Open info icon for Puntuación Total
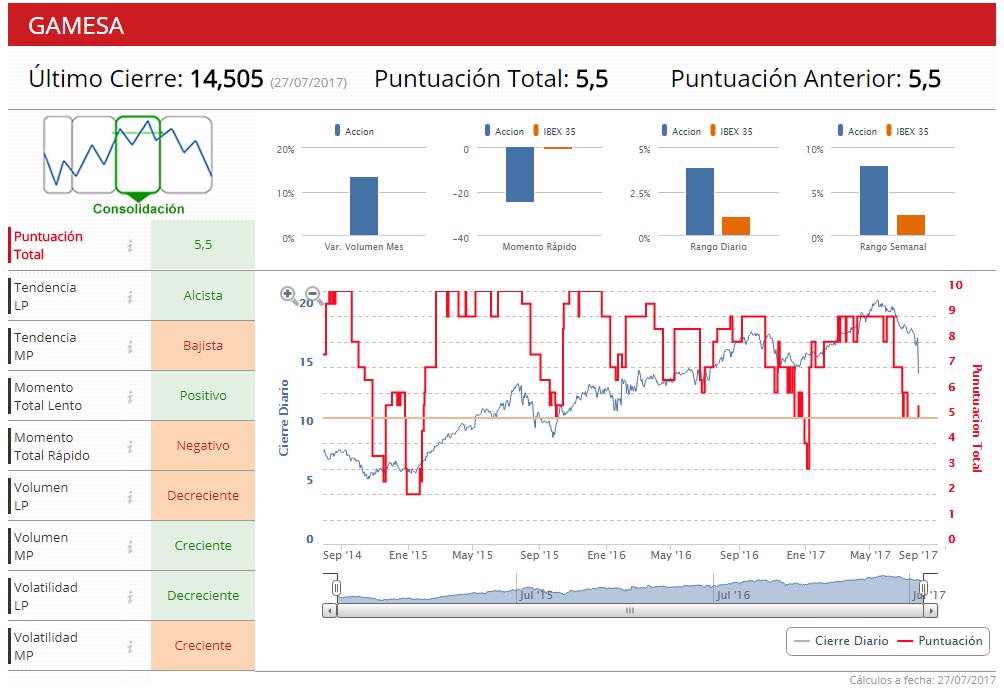1004x690 pixels. [130, 246]
